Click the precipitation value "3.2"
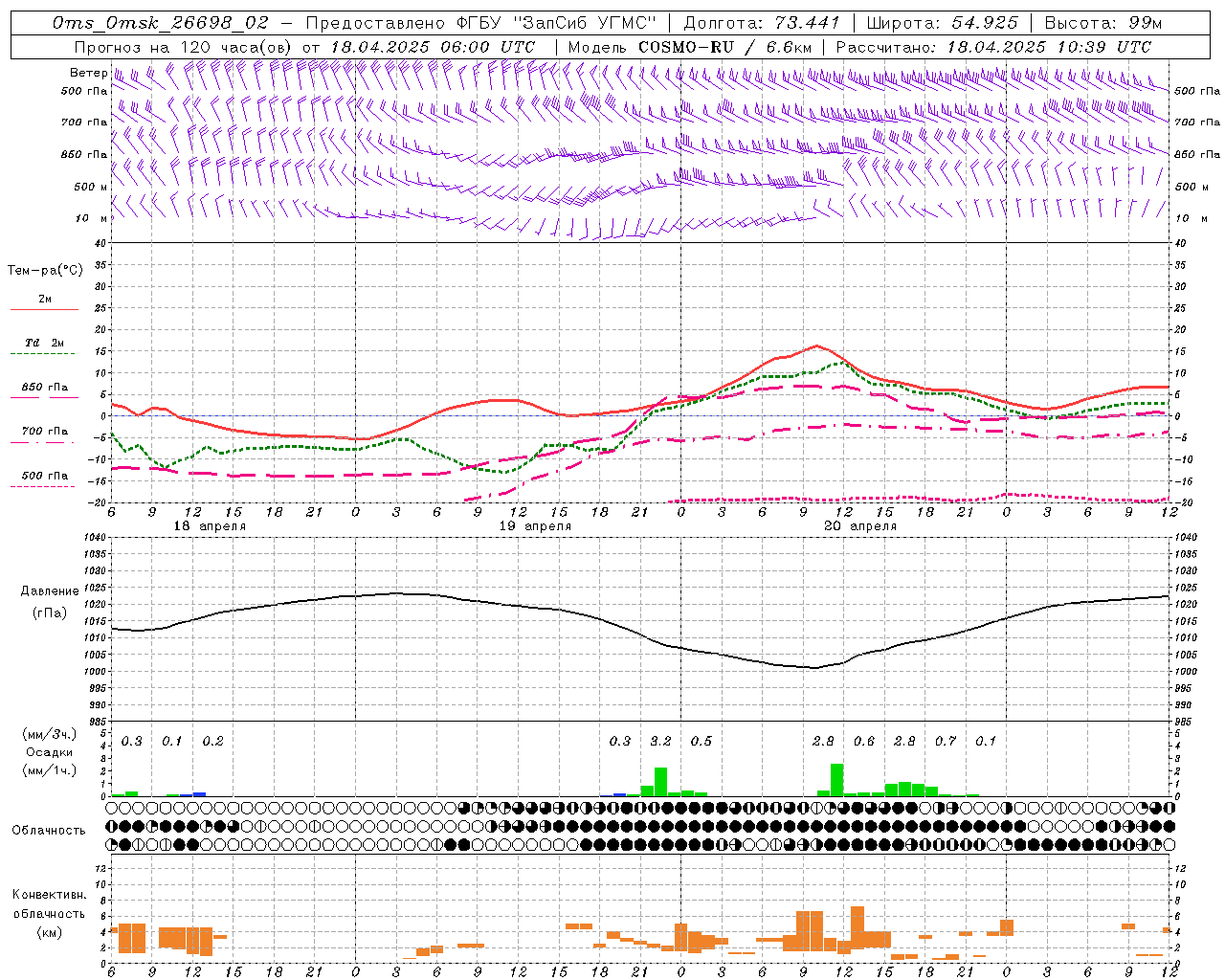1225x980 pixels. [660, 741]
